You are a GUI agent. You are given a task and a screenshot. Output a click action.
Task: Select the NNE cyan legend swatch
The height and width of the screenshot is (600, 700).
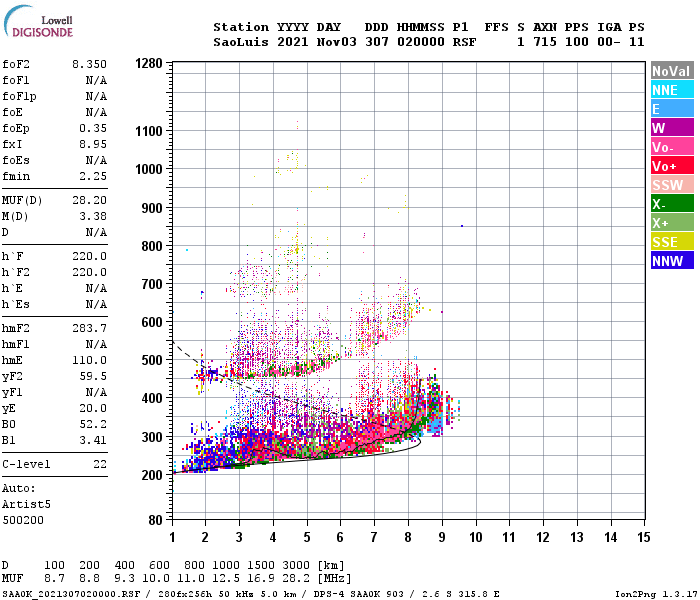(672, 90)
